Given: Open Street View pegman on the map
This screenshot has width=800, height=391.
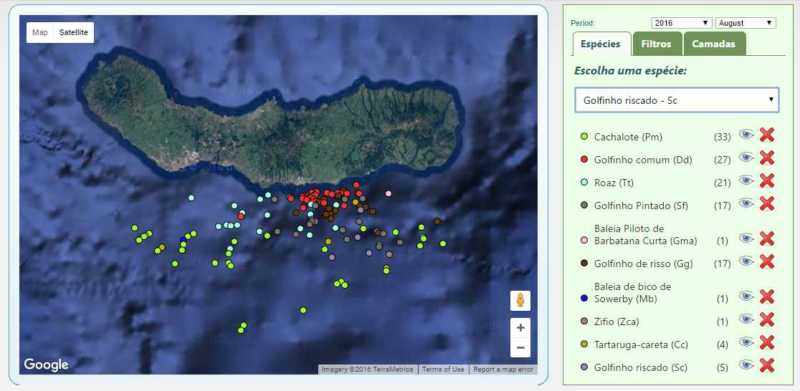Looking at the screenshot, I should pos(520,301).
